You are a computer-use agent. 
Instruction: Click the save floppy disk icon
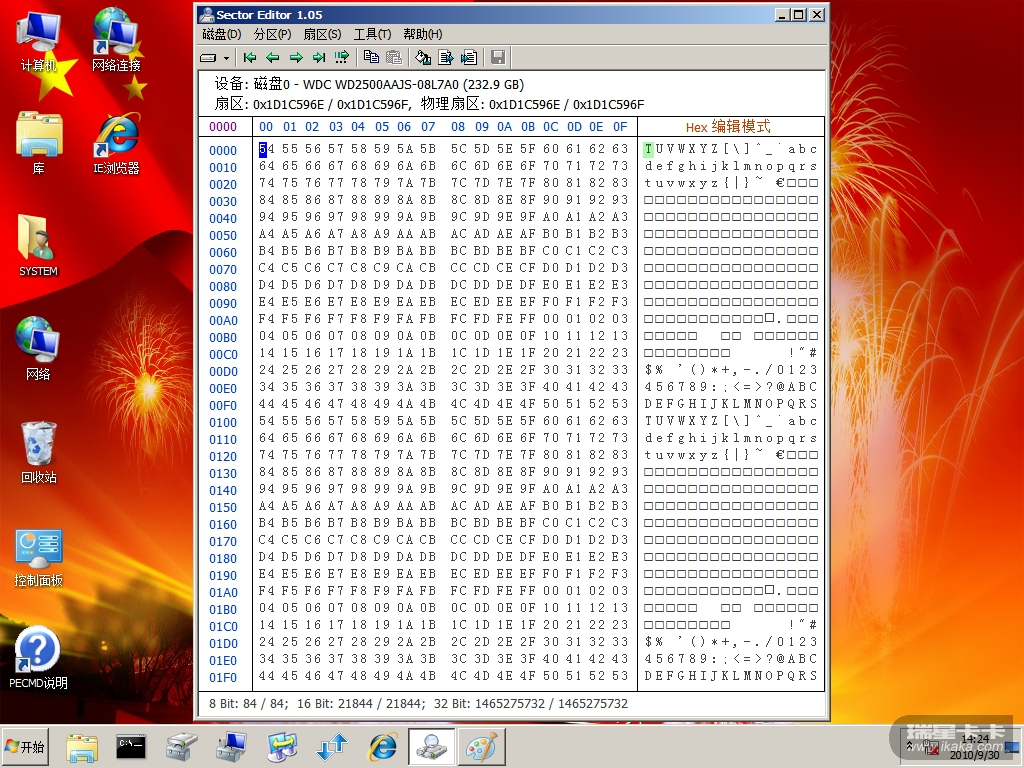click(497, 57)
